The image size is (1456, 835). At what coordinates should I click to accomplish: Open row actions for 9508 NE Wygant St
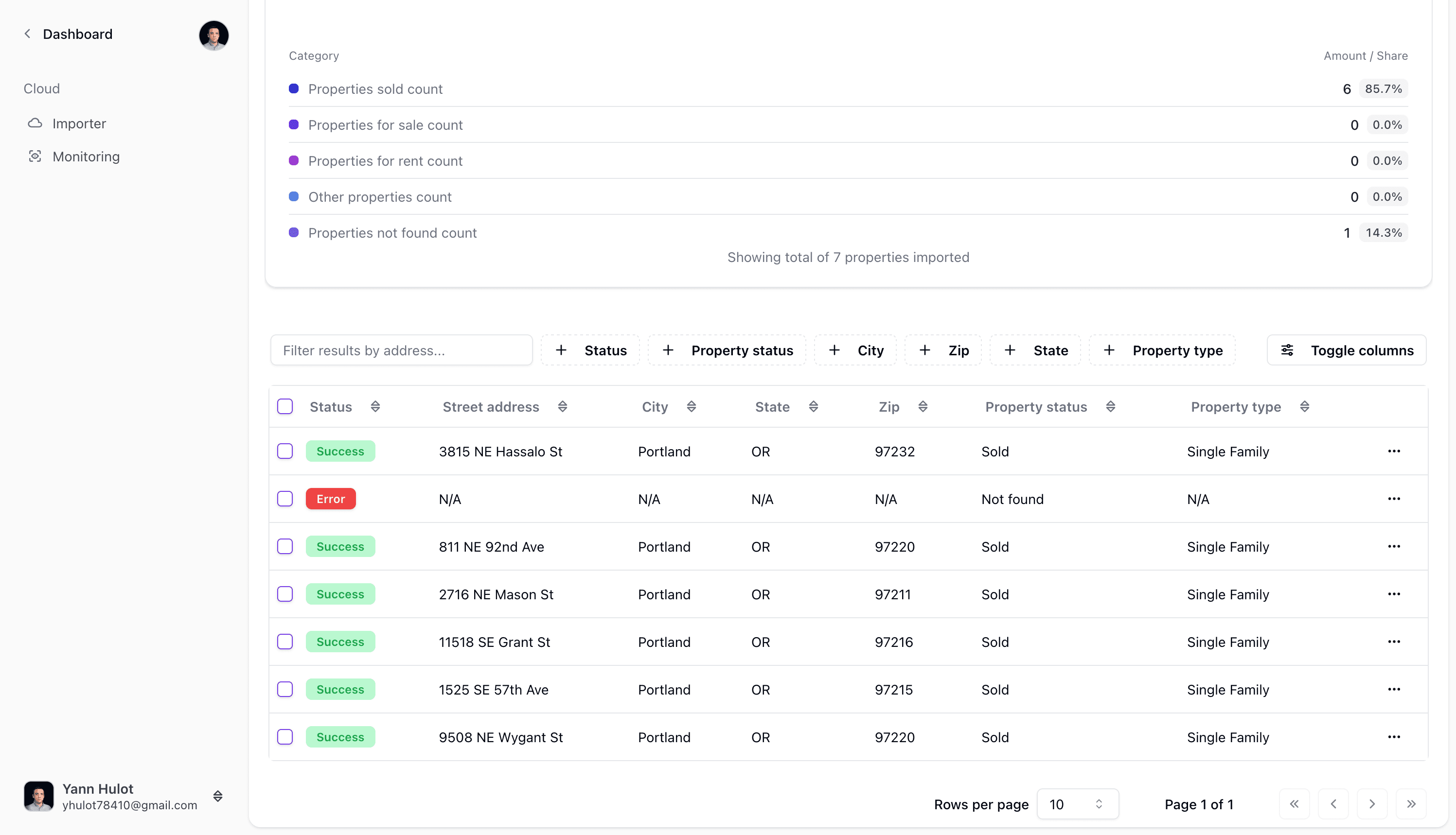[x=1394, y=737]
